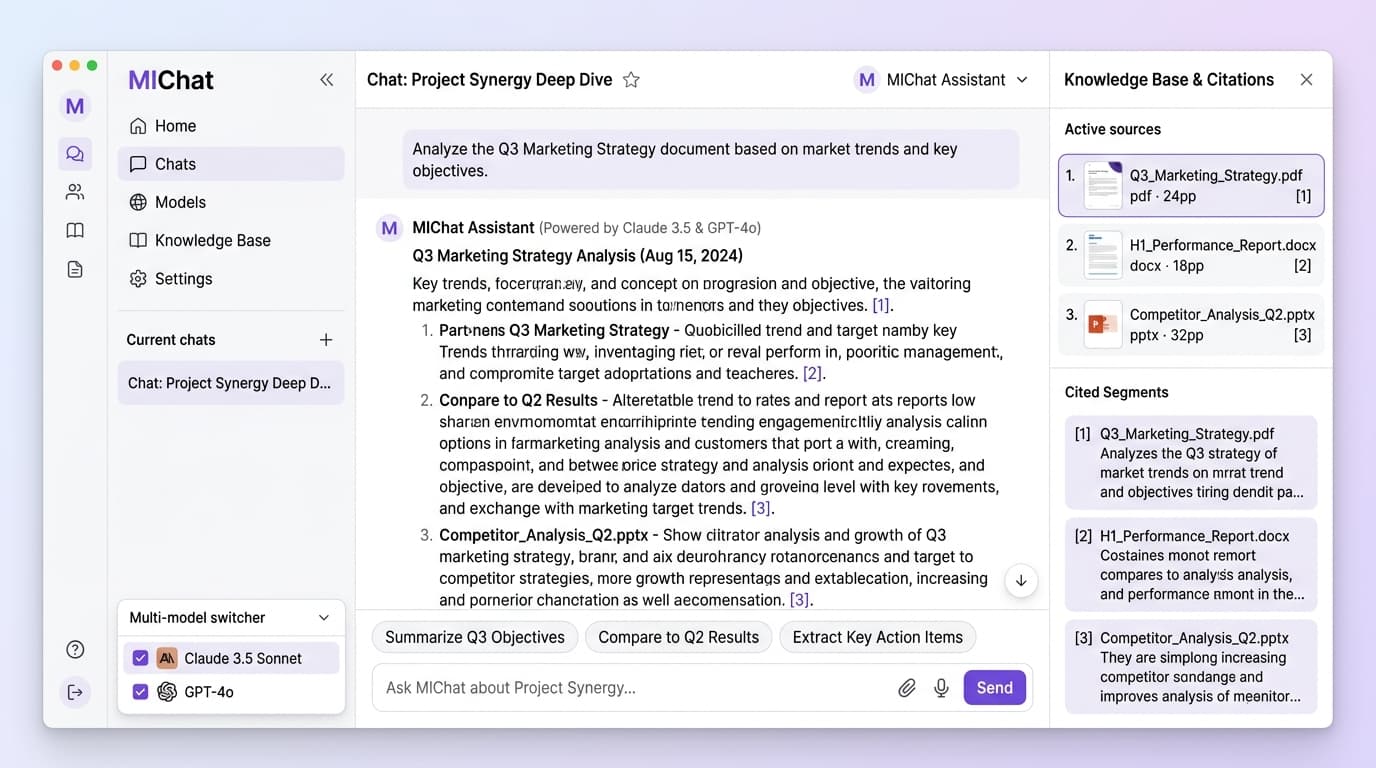Viewport: 1376px width, 768px height.
Task: Click the Send button
Action: point(995,688)
